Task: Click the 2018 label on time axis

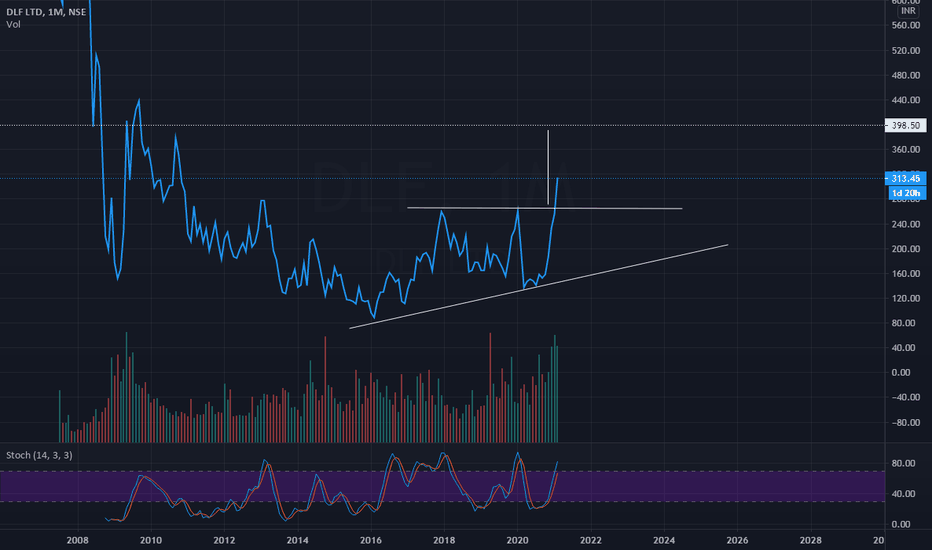Action: point(444,540)
